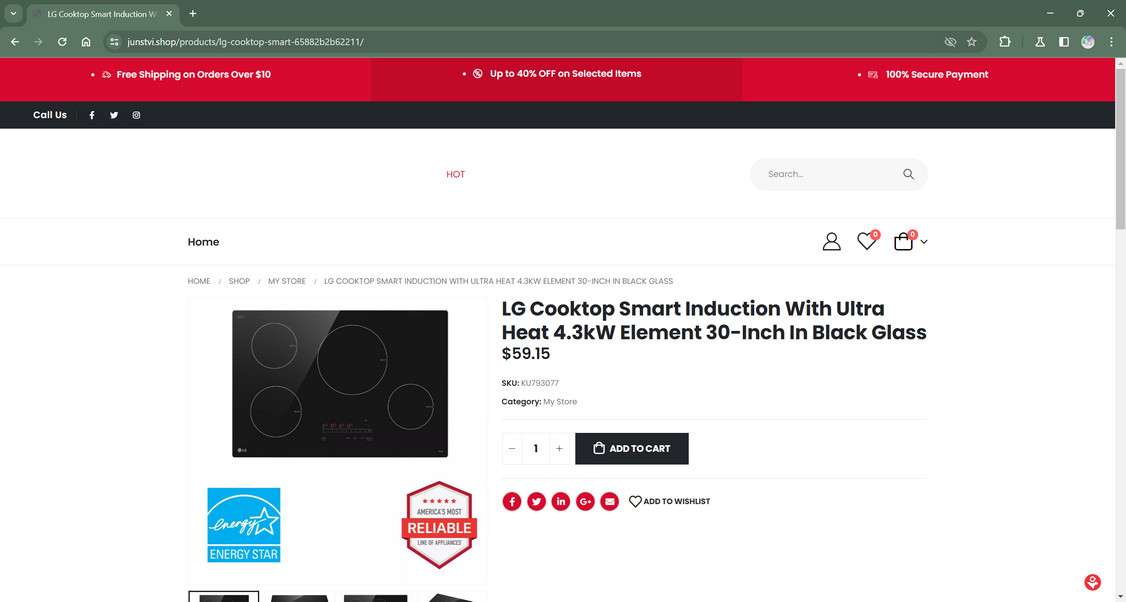Close the LG Cooktop browser tab

point(169,14)
